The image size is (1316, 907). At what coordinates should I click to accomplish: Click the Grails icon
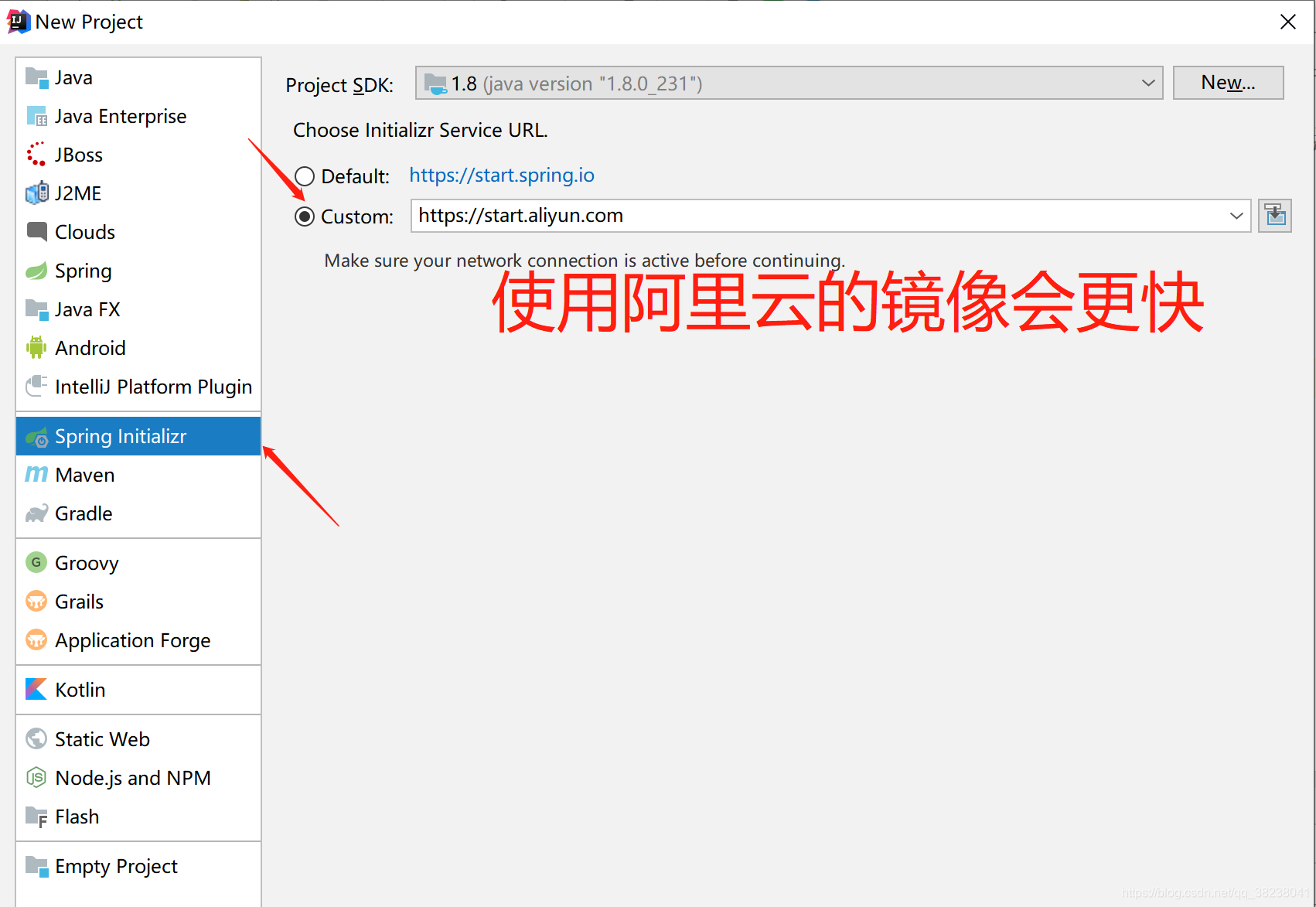click(x=36, y=601)
